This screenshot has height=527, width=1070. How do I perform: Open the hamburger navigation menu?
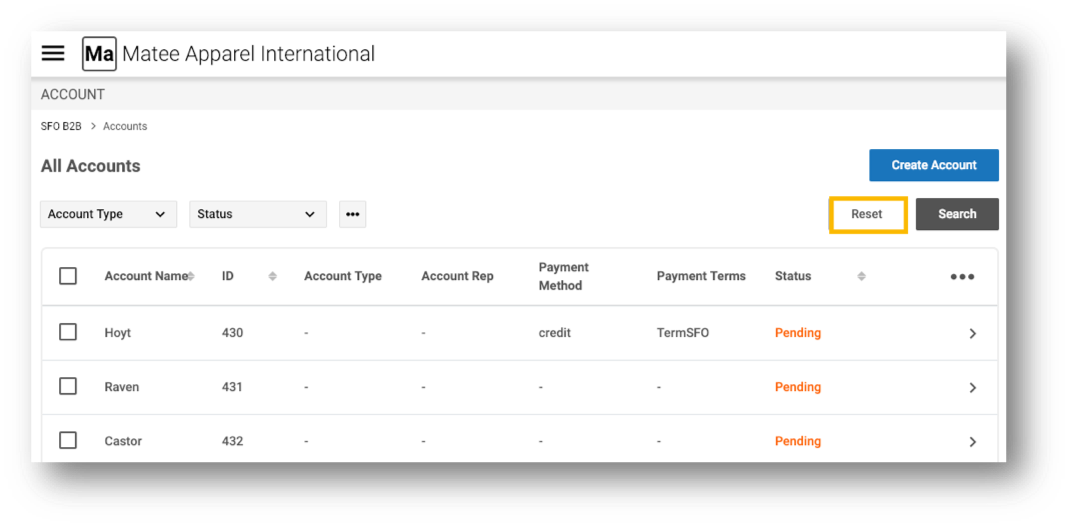coord(53,53)
